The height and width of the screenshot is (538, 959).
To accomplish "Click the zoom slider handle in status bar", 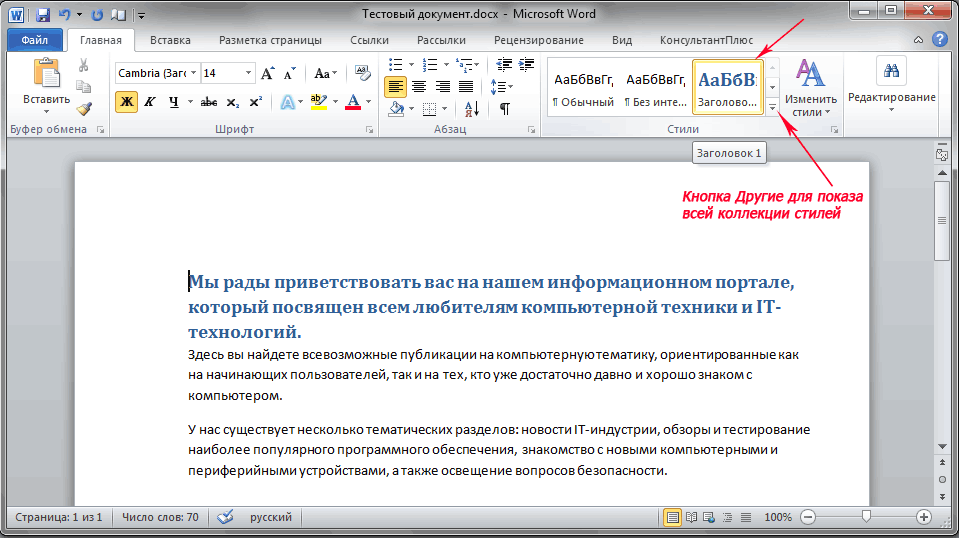I will tap(866, 517).
